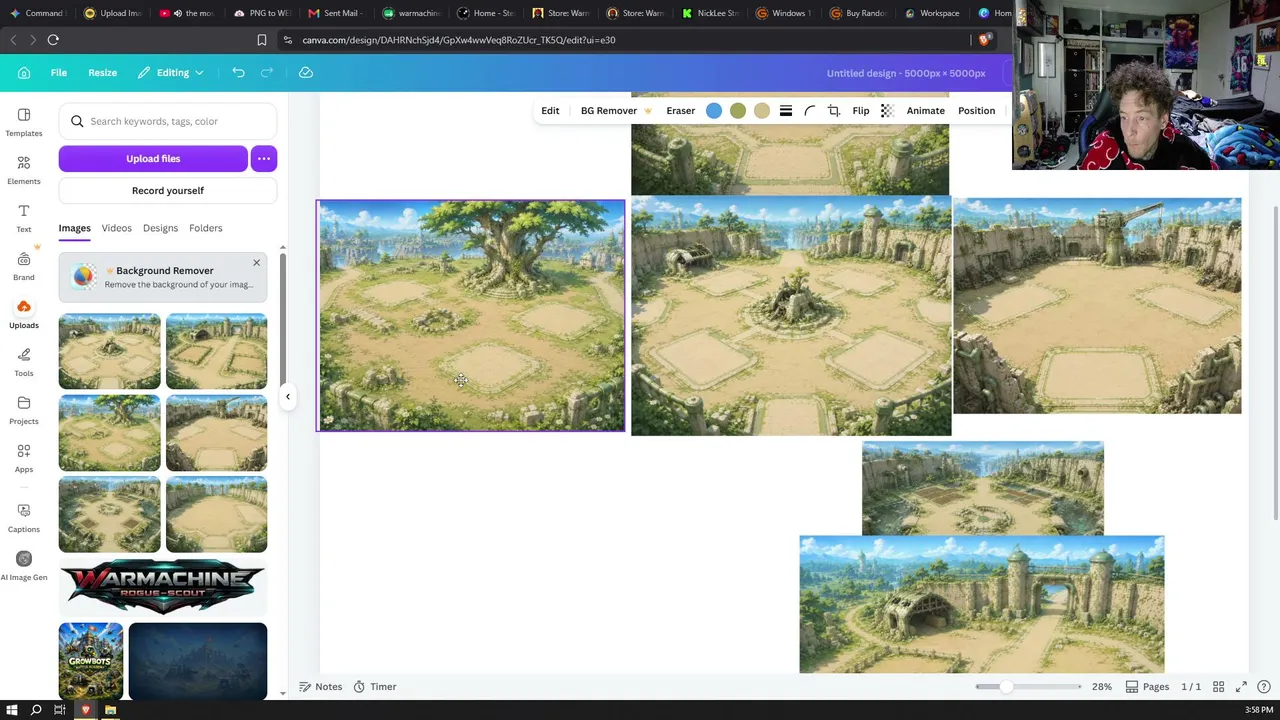
Task: Open Windows taskbar search
Action: 36,710
